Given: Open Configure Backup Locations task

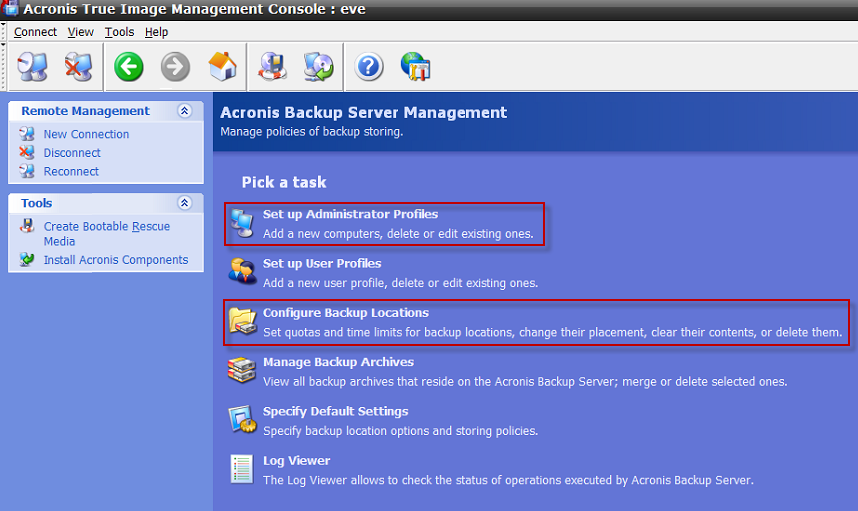Looking at the screenshot, I should [x=346, y=312].
